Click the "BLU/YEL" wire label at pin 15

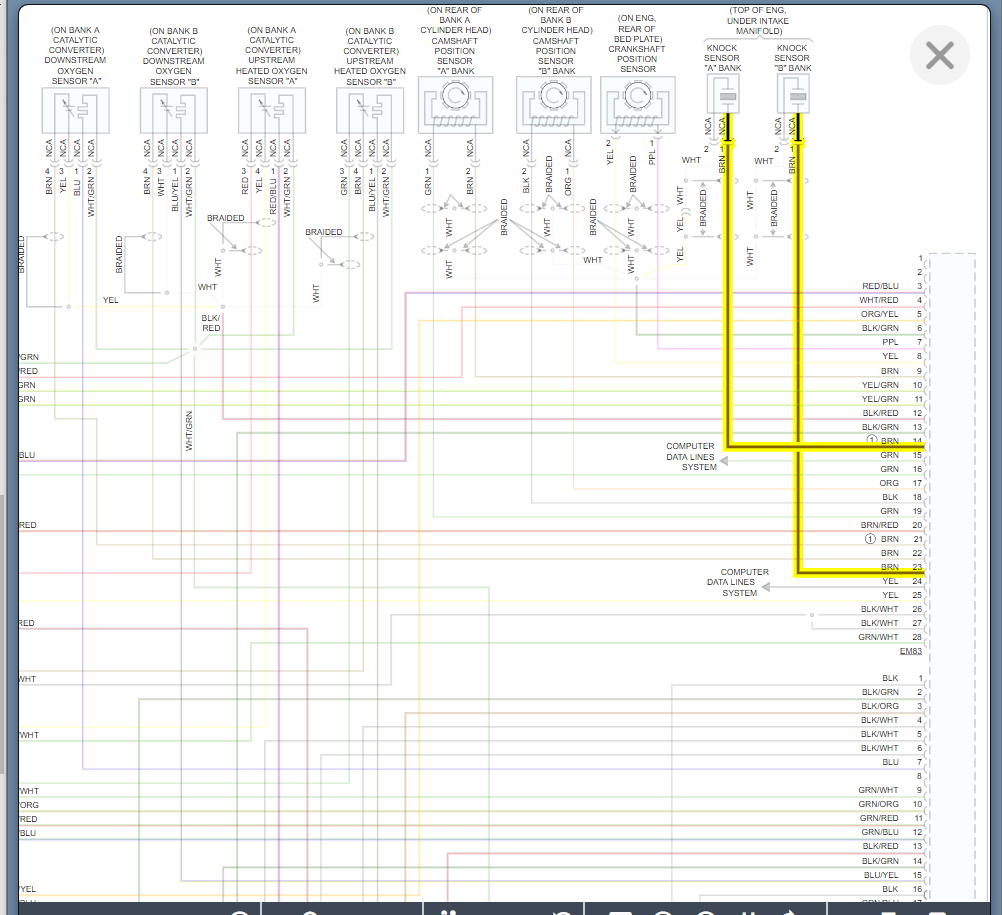881,875
